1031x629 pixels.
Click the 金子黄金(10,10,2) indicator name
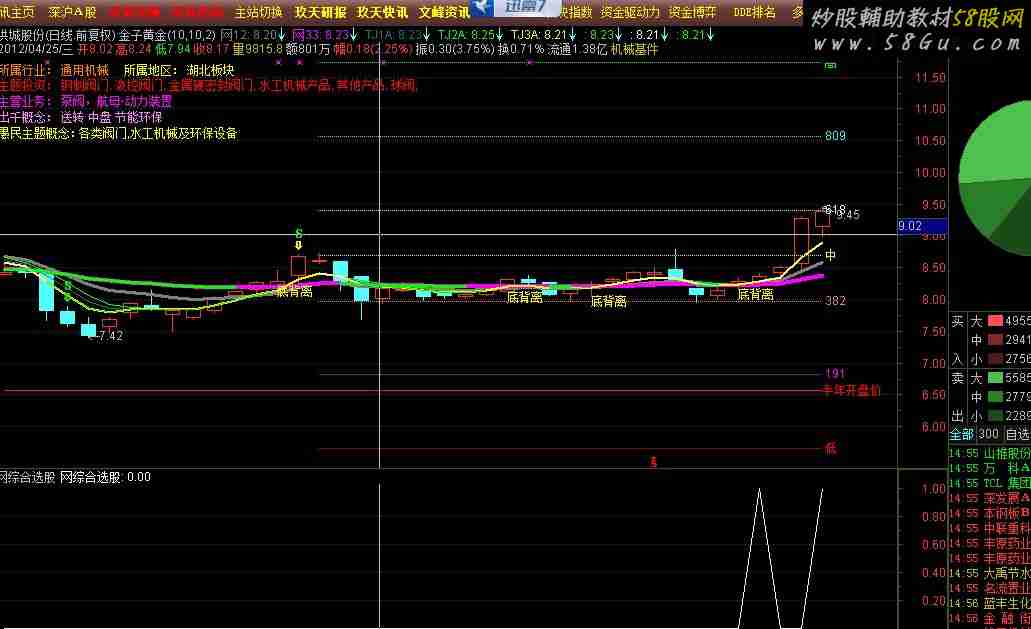(x=167, y=34)
